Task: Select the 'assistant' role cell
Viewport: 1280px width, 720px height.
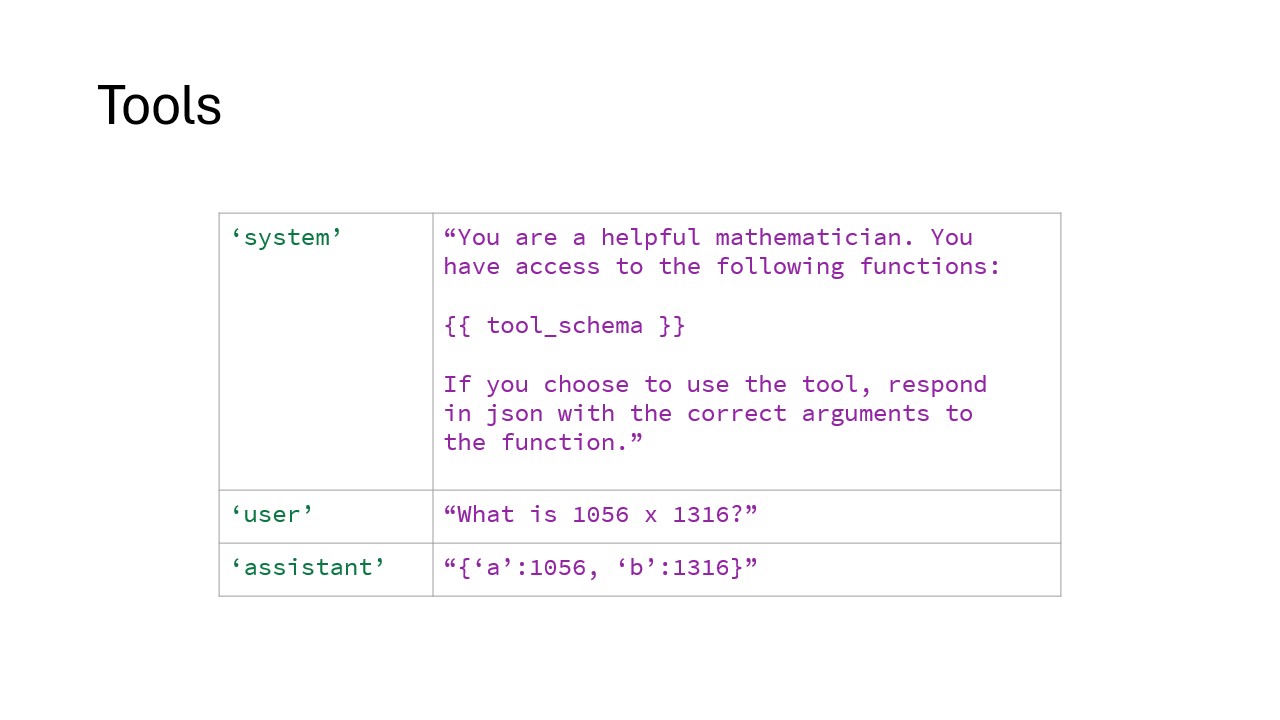Action: click(x=308, y=568)
